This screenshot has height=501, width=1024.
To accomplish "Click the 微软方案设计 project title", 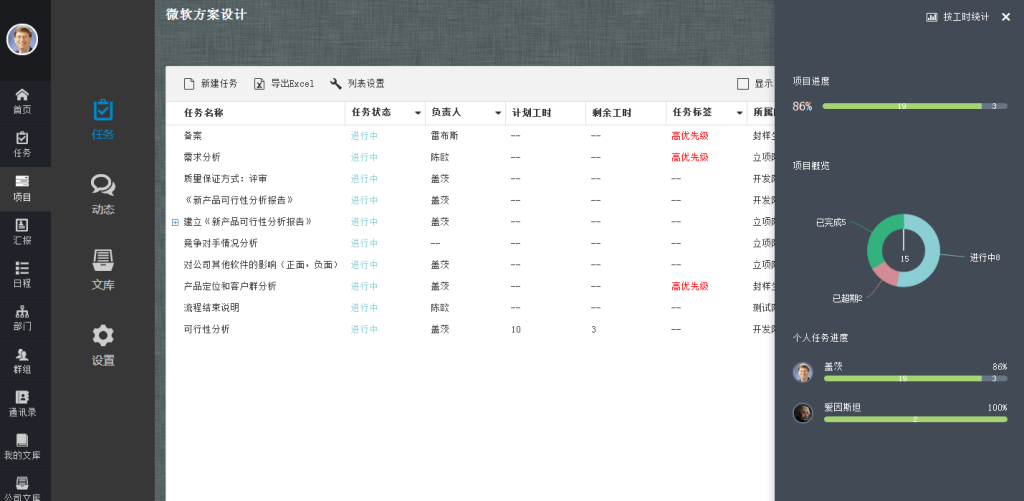I will coord(206,14).
